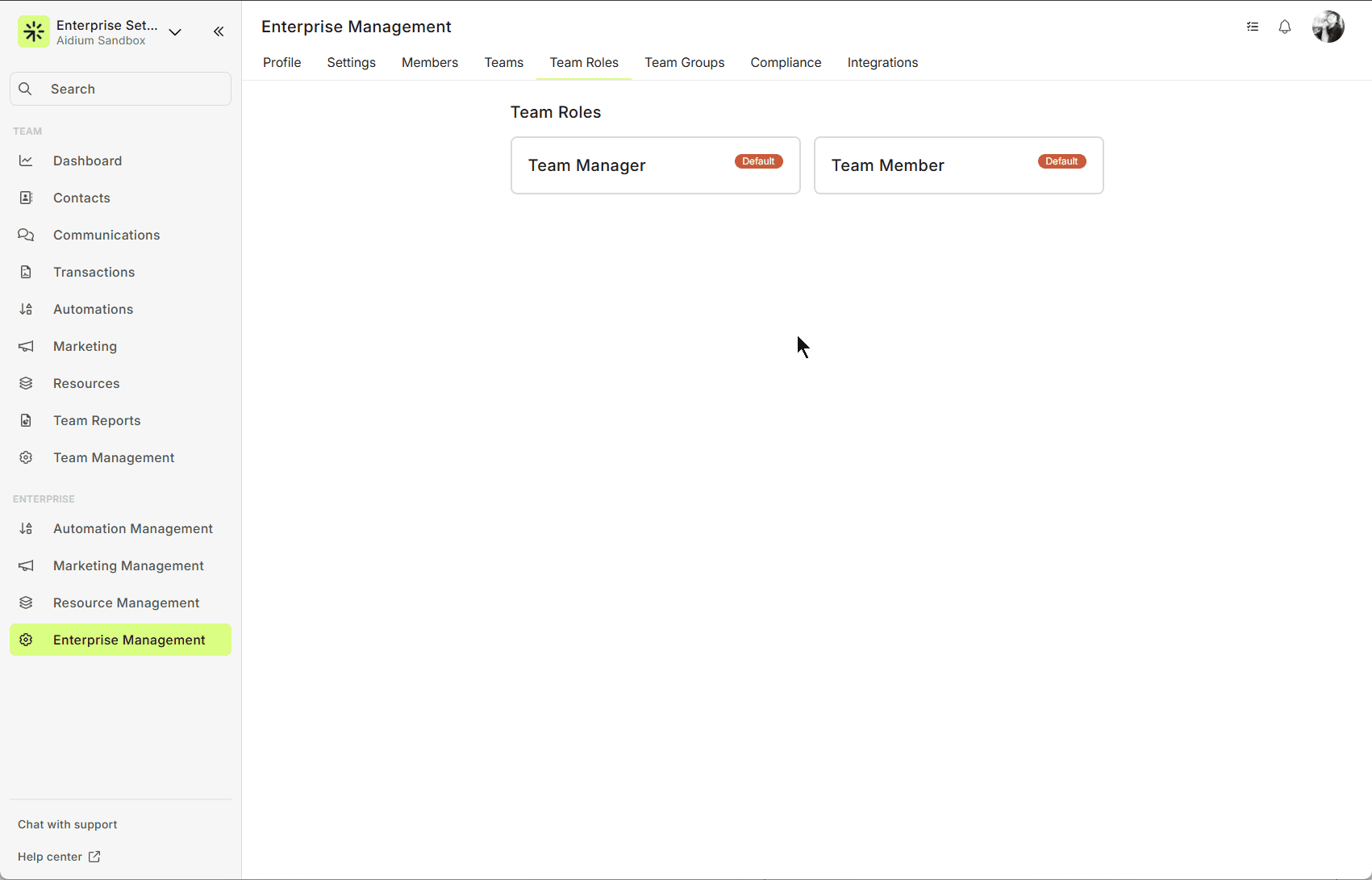Click the Aidium logo icon

[34, 32]
